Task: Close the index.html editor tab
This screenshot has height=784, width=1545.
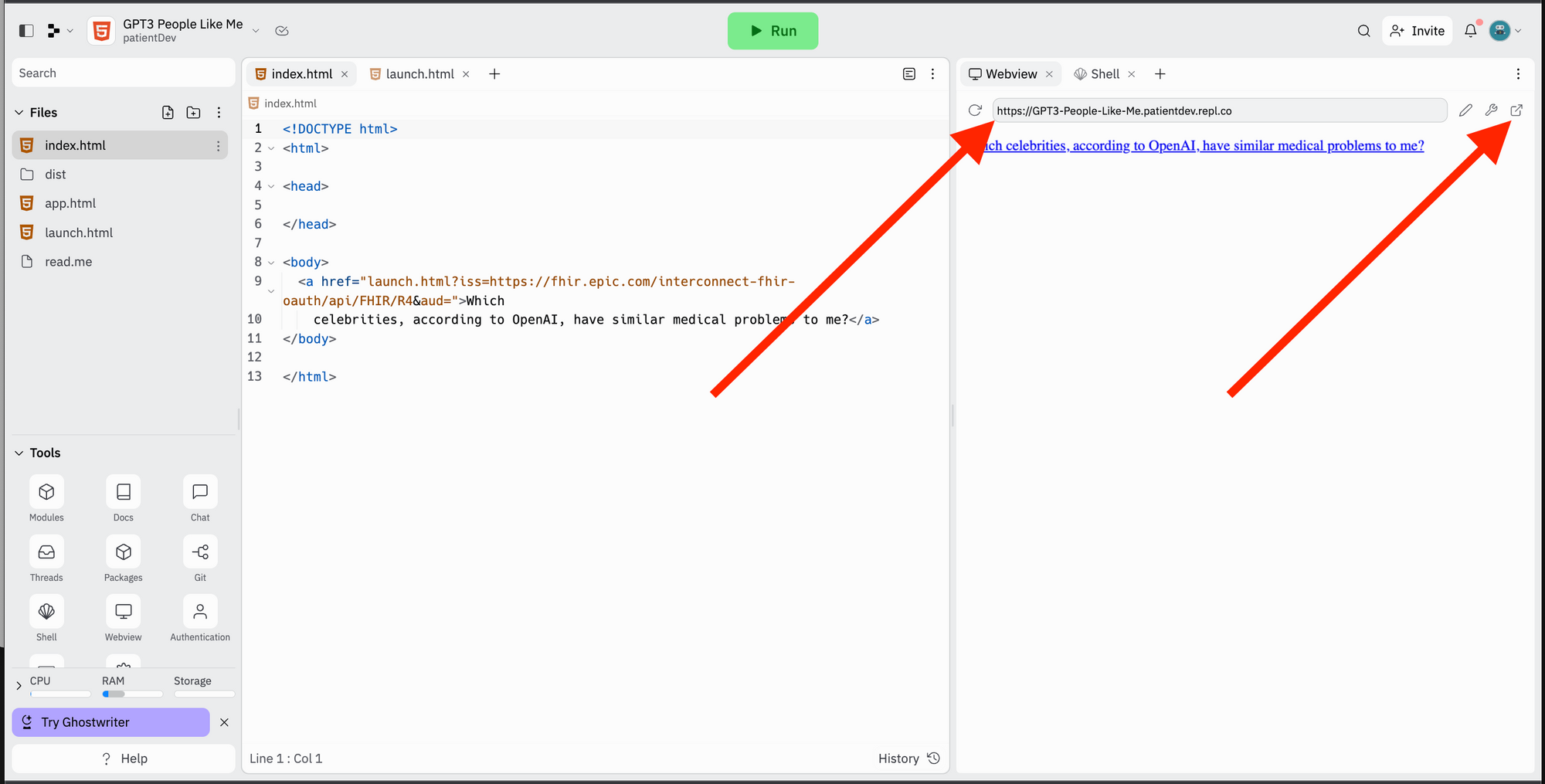Action: (x=345, y=74)
